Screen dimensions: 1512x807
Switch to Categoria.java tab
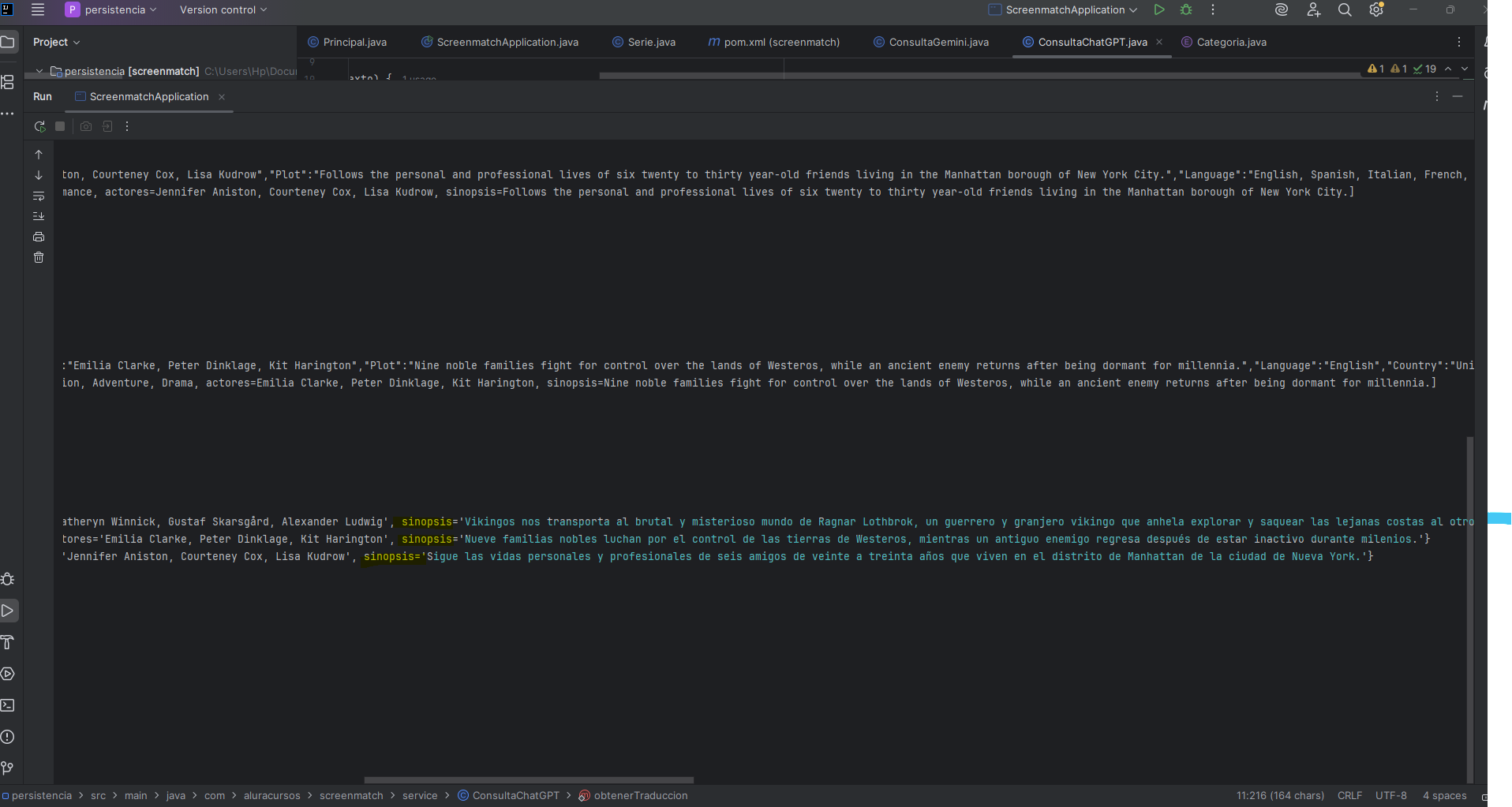pos(1224,43)
